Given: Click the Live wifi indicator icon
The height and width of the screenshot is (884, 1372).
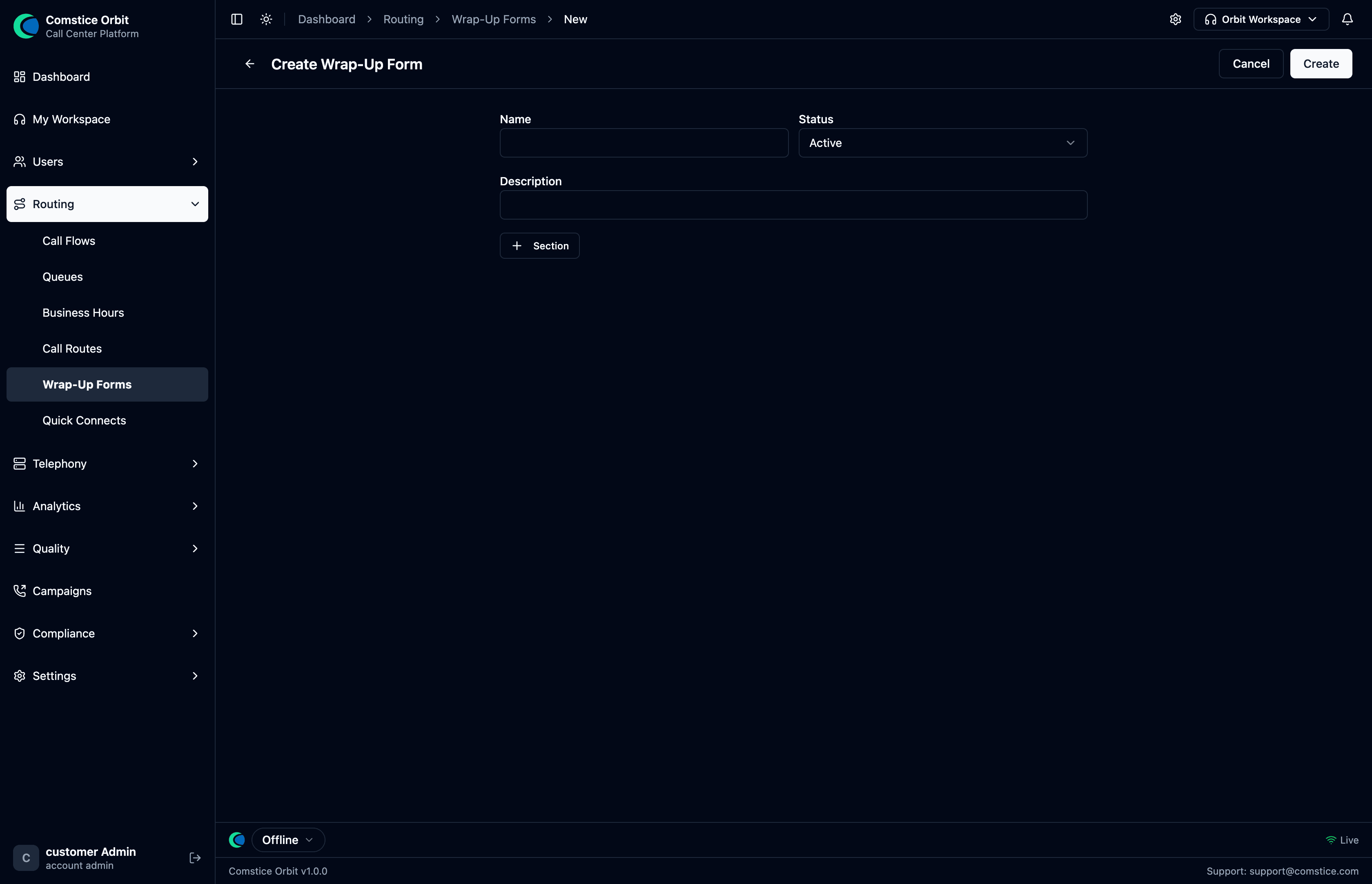Looking at the screenshot, I should click(x=1331, y=840).
